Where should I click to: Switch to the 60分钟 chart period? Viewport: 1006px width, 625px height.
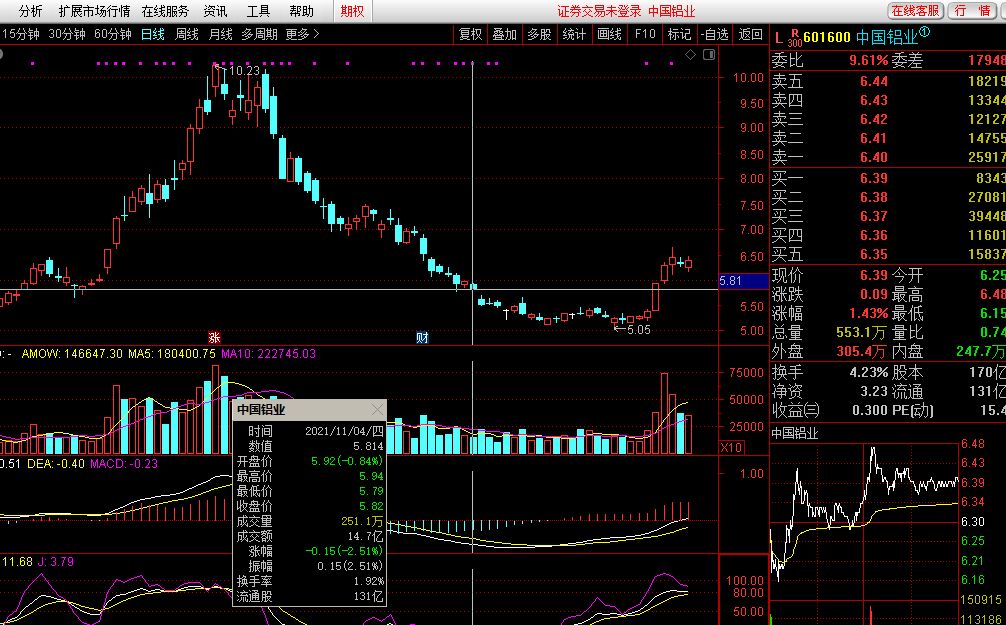[112, 34]
